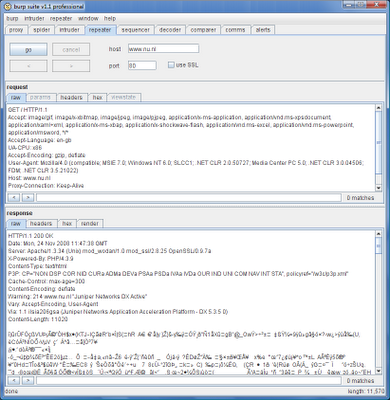Show request headers tab

click(71, 97)
